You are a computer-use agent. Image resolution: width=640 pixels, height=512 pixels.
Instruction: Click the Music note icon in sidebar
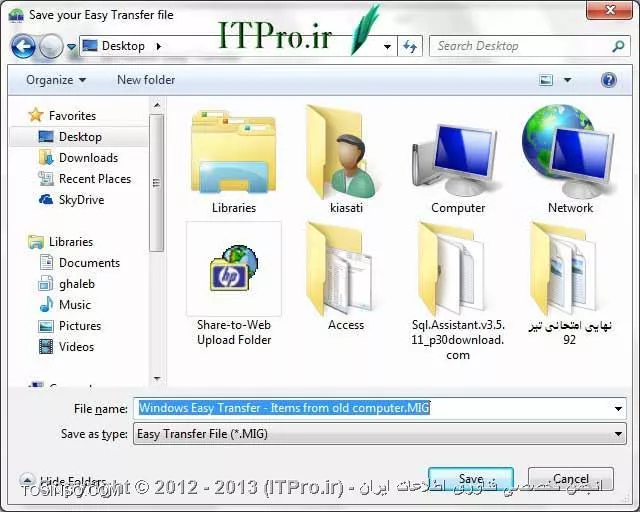coord(46,304)
